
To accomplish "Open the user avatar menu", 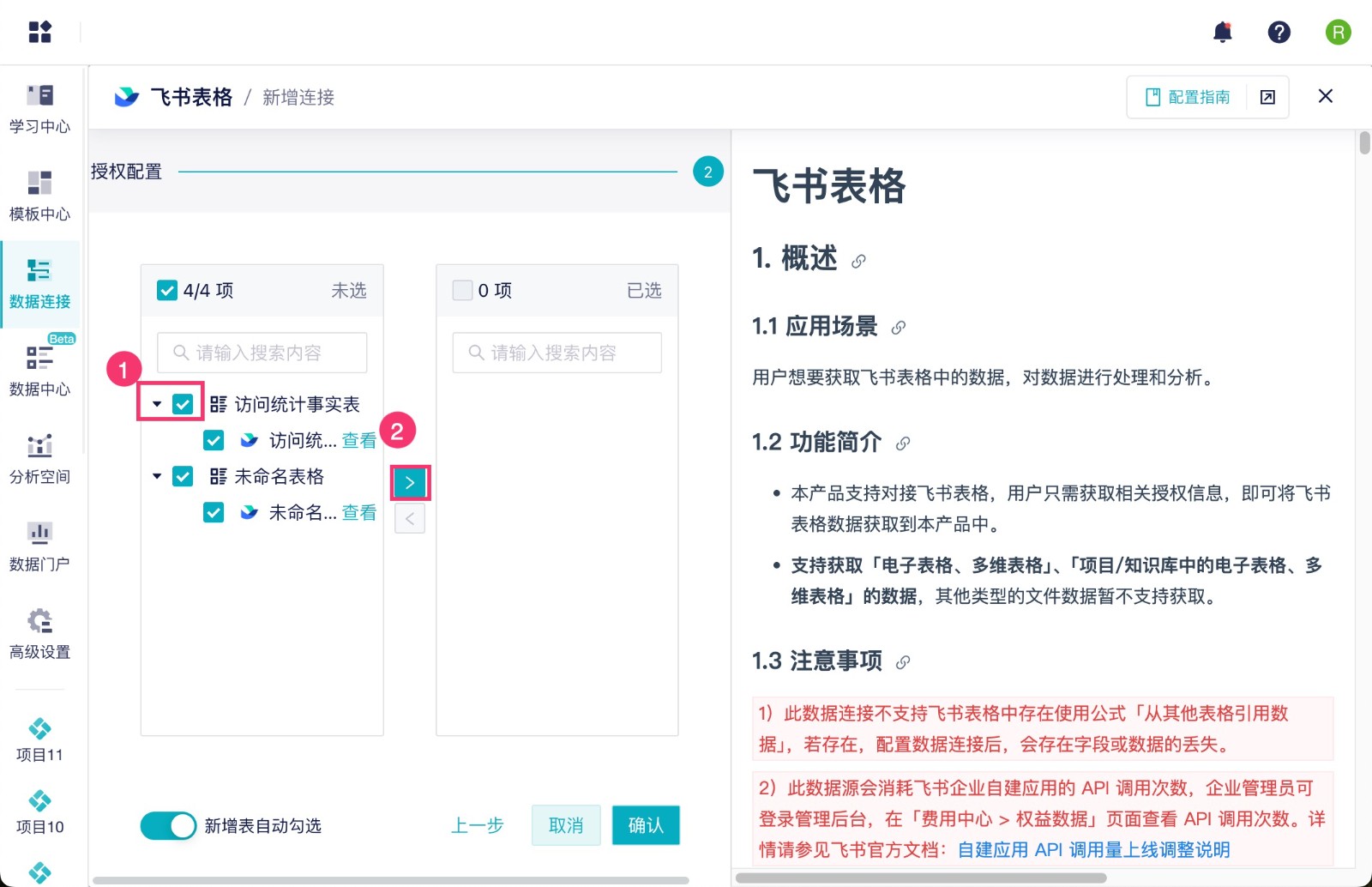I will (1338, 33).
